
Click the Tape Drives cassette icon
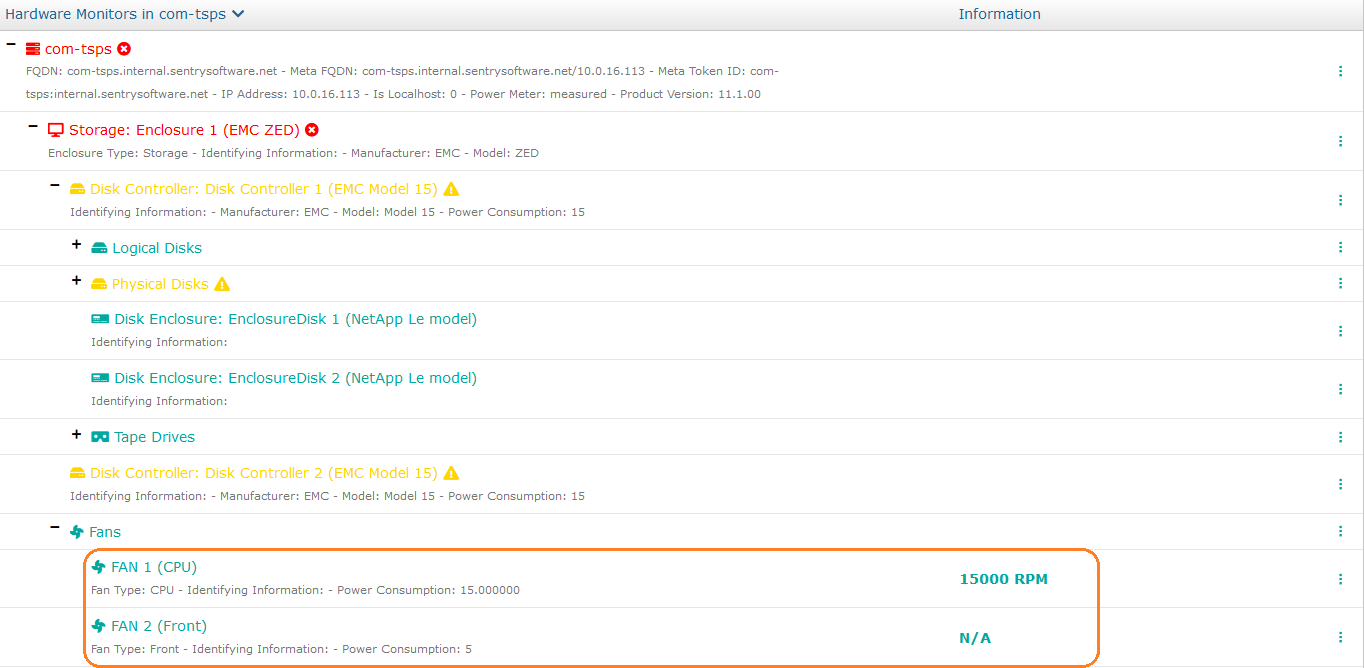point(100,437)
